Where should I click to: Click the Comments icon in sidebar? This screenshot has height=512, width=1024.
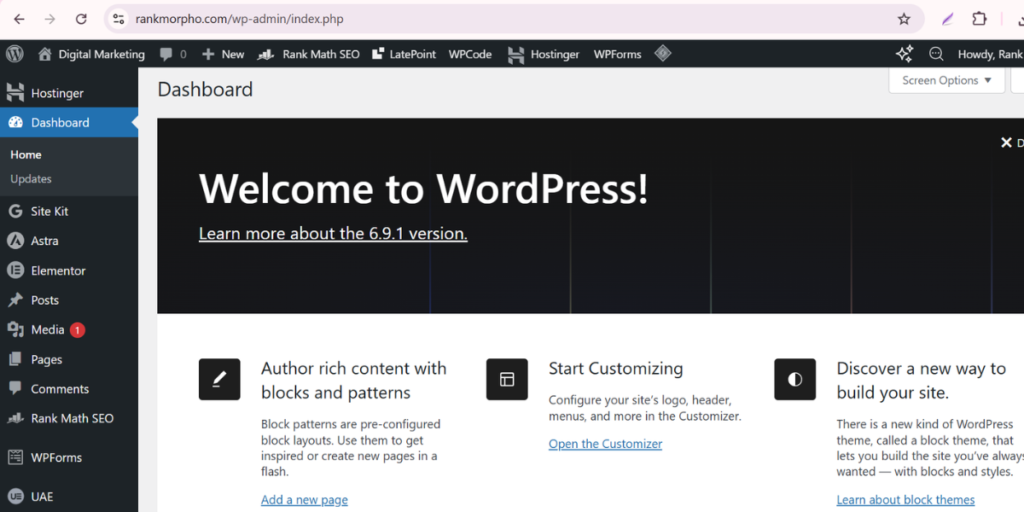15,389
